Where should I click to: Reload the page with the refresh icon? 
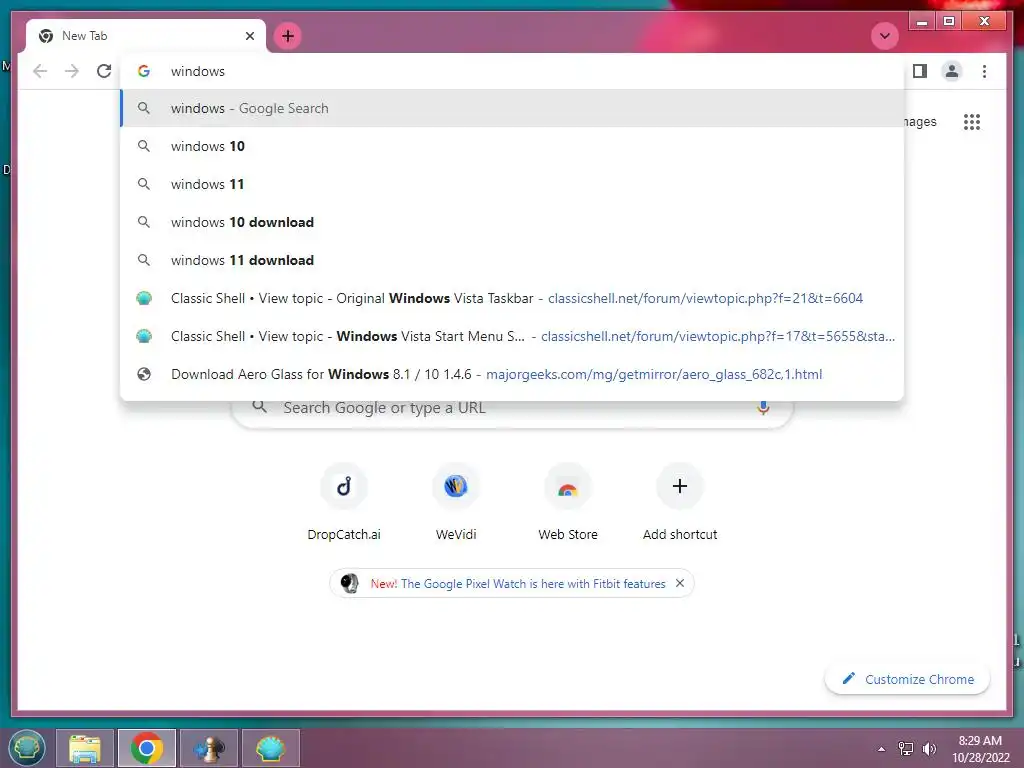(x=104, y=71)
